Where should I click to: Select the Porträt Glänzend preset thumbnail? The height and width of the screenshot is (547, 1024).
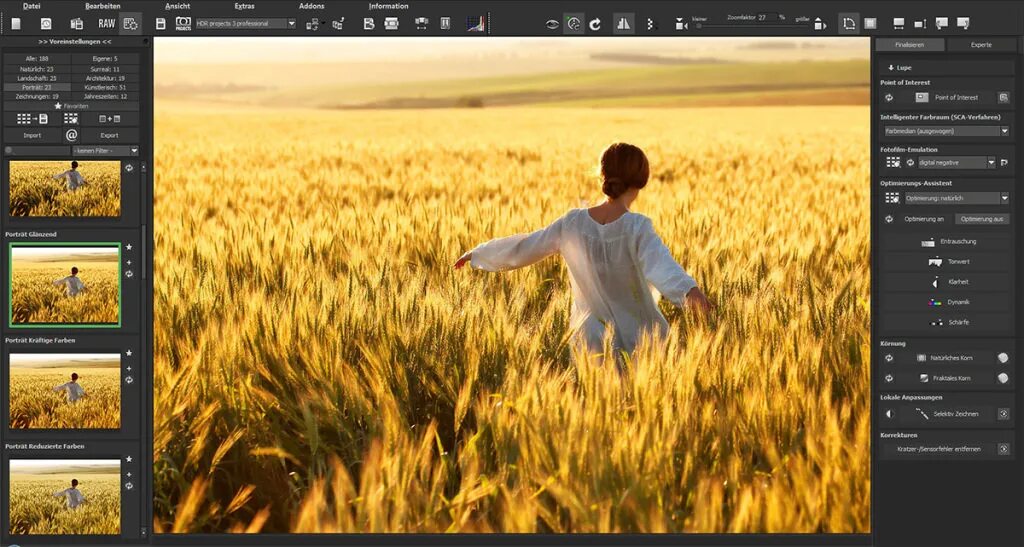coord(65,285)
